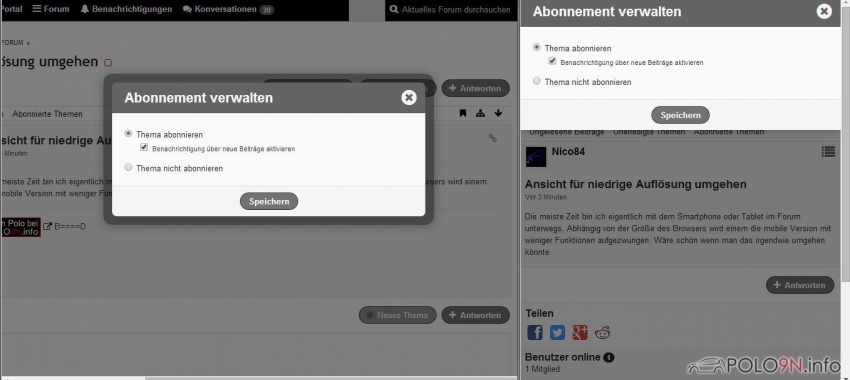Click Speichern in the desktop view dialog
The height and width of the screenshot is (380, 850).
coord(269,201)
